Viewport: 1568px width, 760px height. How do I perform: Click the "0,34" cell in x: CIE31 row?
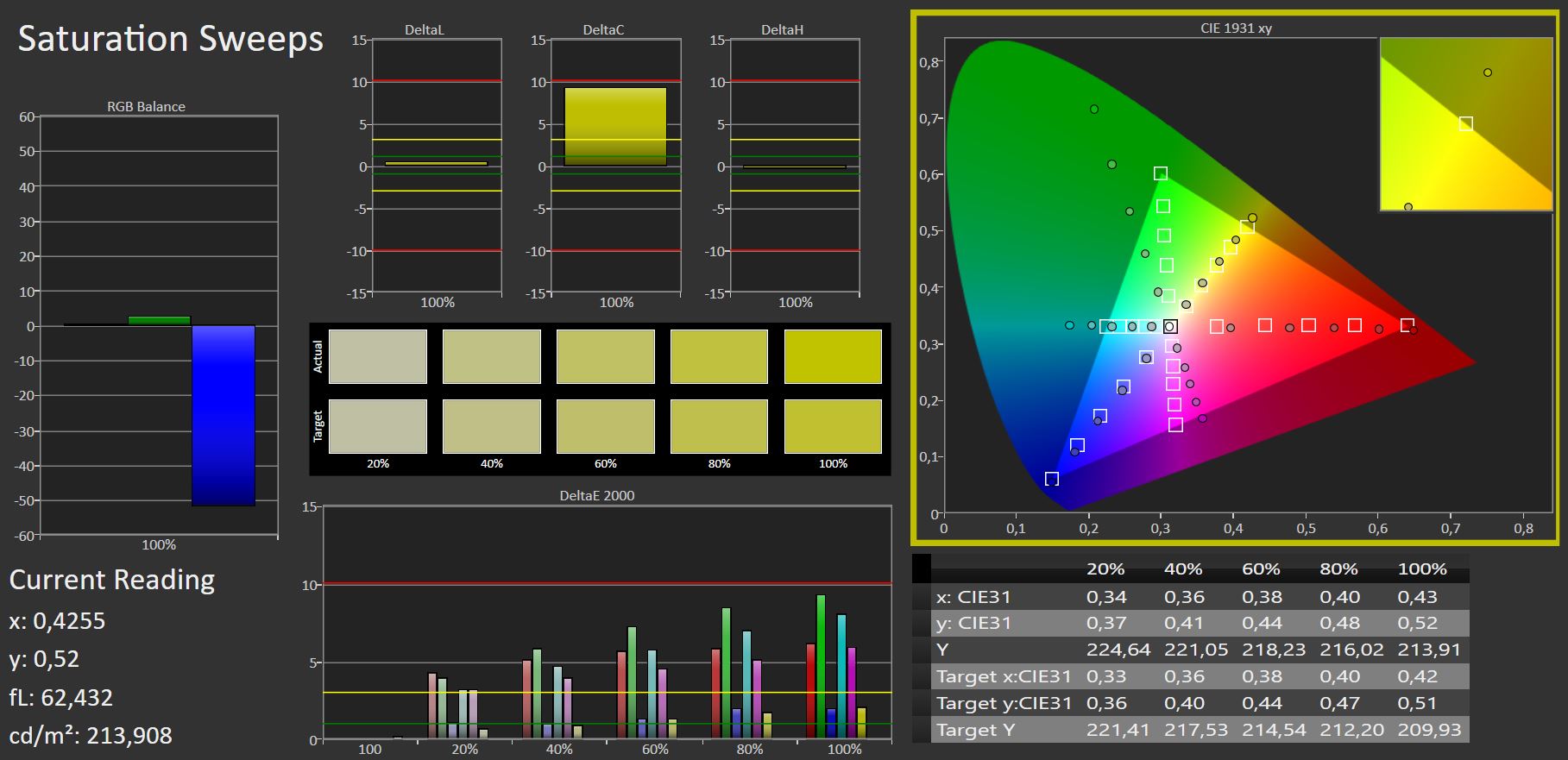[1106, 597]
